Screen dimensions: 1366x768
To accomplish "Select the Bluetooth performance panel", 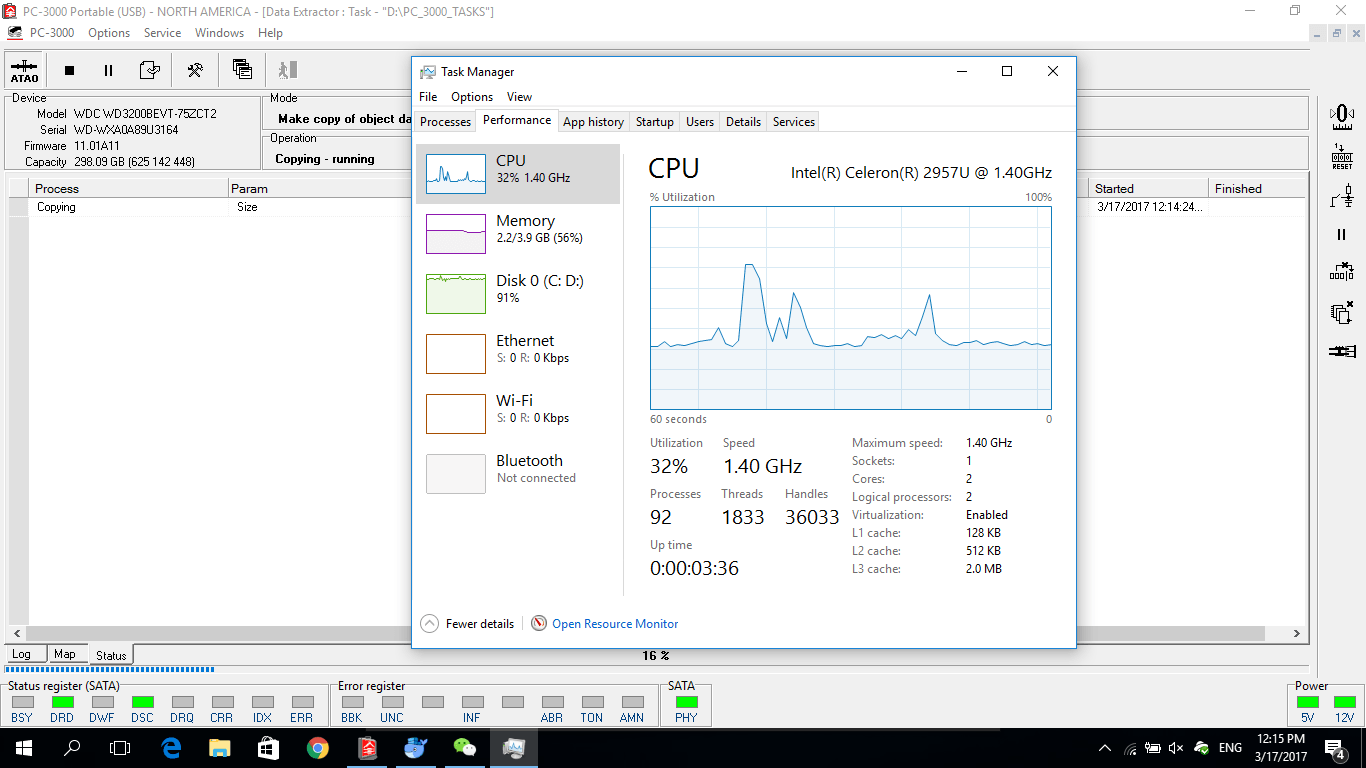I will [x=518, y=474].
